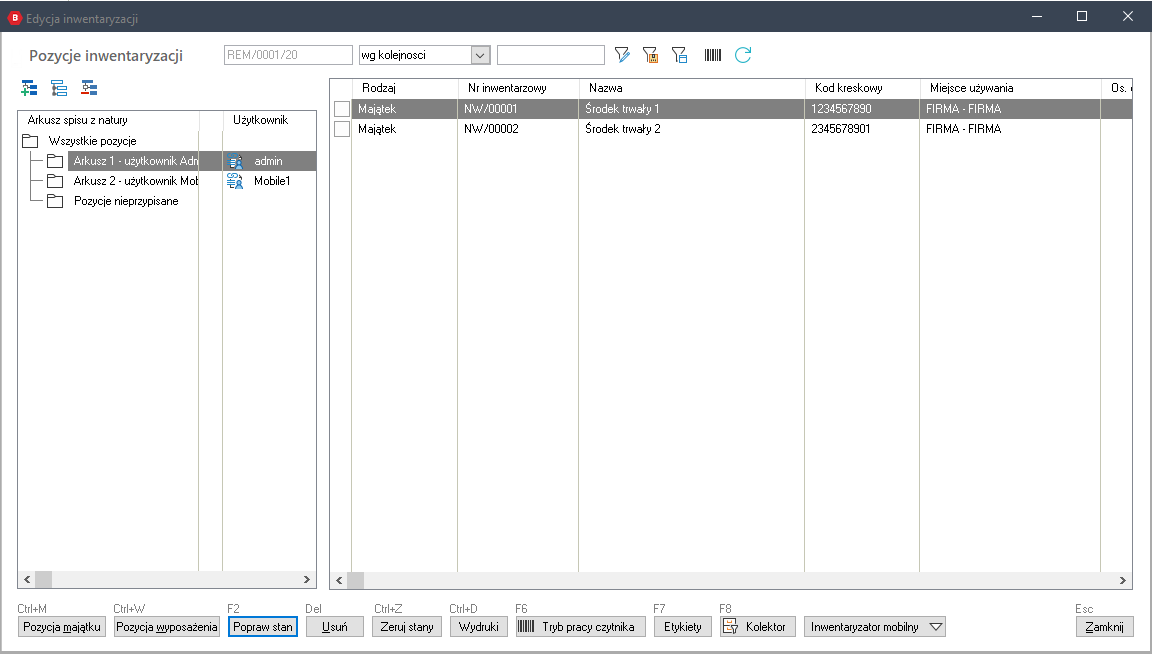Click the user icon next to Mobile1
This screenshot has width=1152, height=654.
(235, 181)
